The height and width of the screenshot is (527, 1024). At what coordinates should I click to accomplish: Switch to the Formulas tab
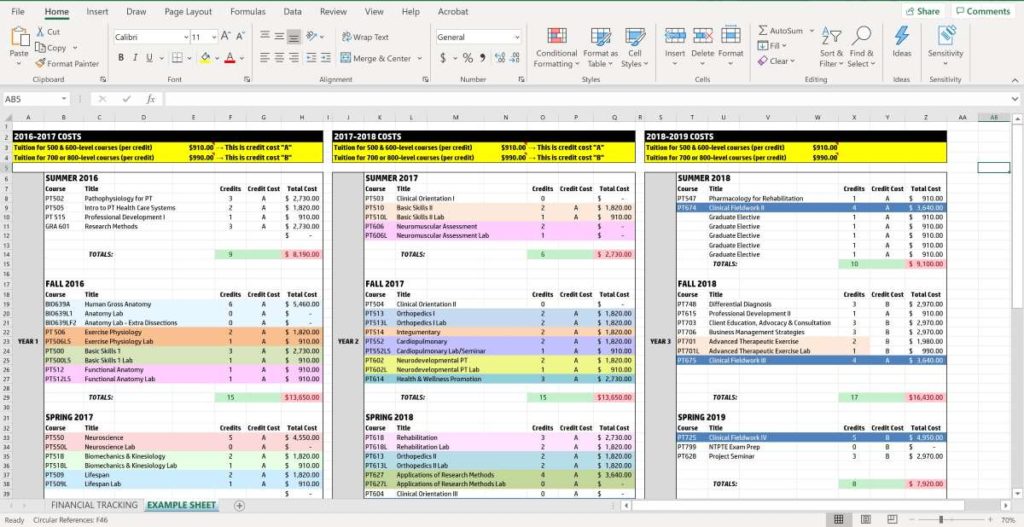248,12
